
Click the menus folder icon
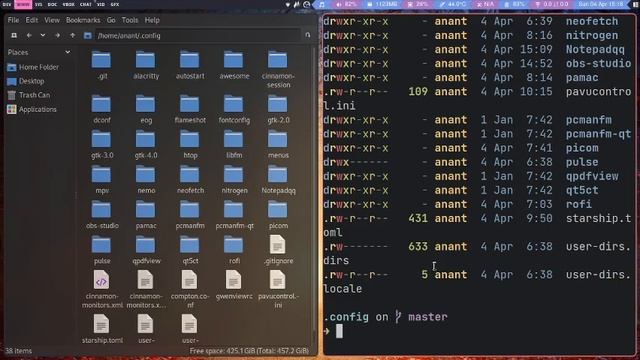click(x=278, y=140)
